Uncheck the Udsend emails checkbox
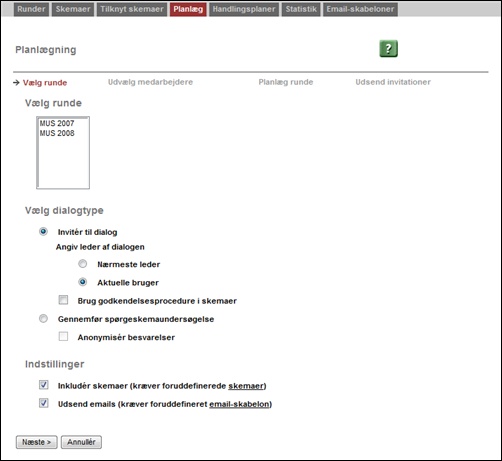The image size is (502, 461). pyautogui.click(x=44, y=403)
